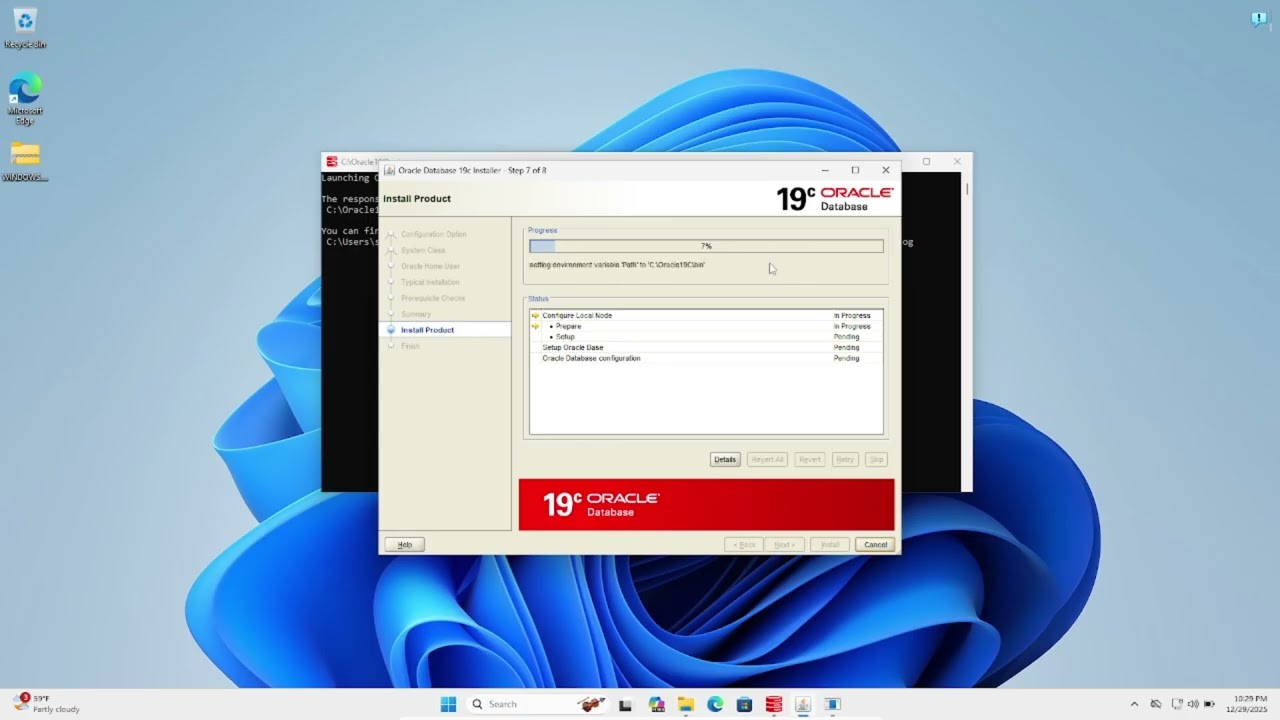This screenshot has height=720, width=1280.
Task: Click the Help button
Action: pos(404,544)
